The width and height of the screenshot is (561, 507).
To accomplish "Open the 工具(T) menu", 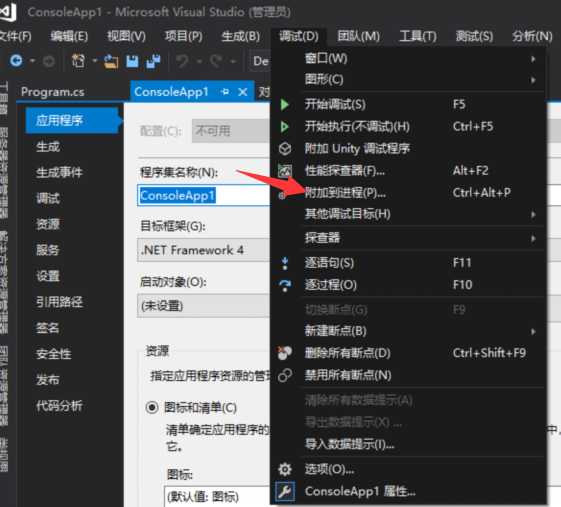I will [x=418, y=36].
